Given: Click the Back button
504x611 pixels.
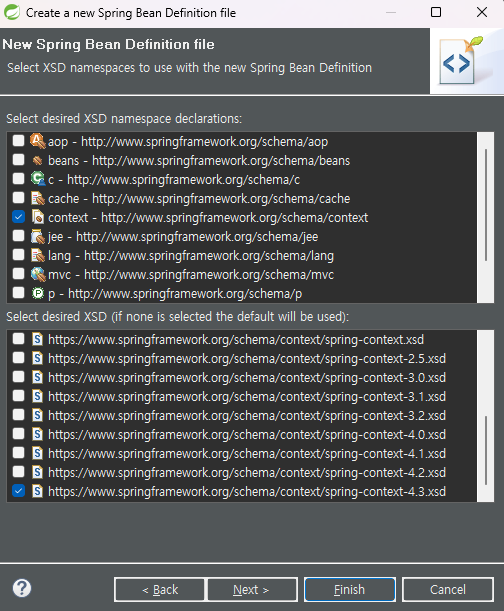Looking at the screenshot, I should [x=159, y=590].
